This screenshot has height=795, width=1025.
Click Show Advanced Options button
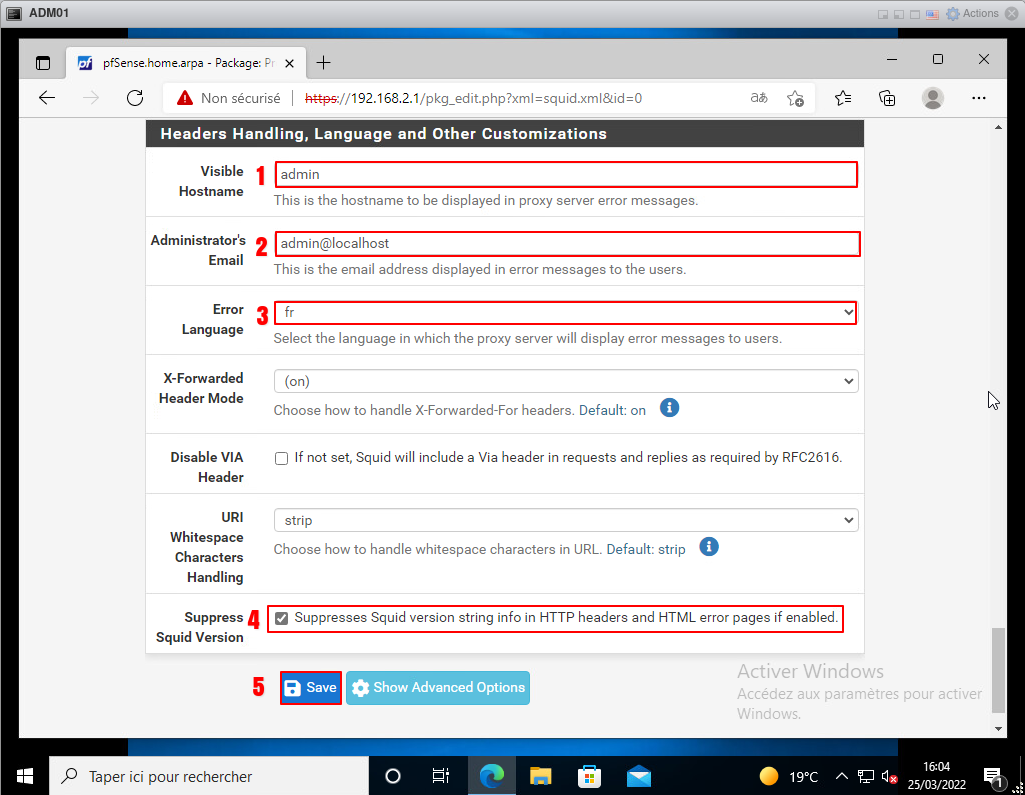[438, 688]
